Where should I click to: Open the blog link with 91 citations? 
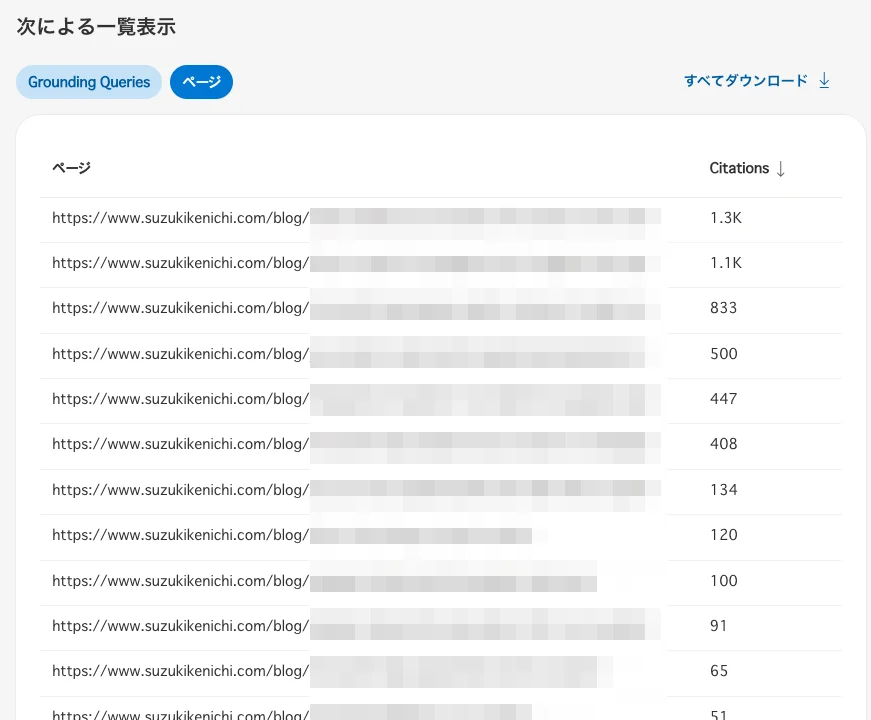coord(180,626)
